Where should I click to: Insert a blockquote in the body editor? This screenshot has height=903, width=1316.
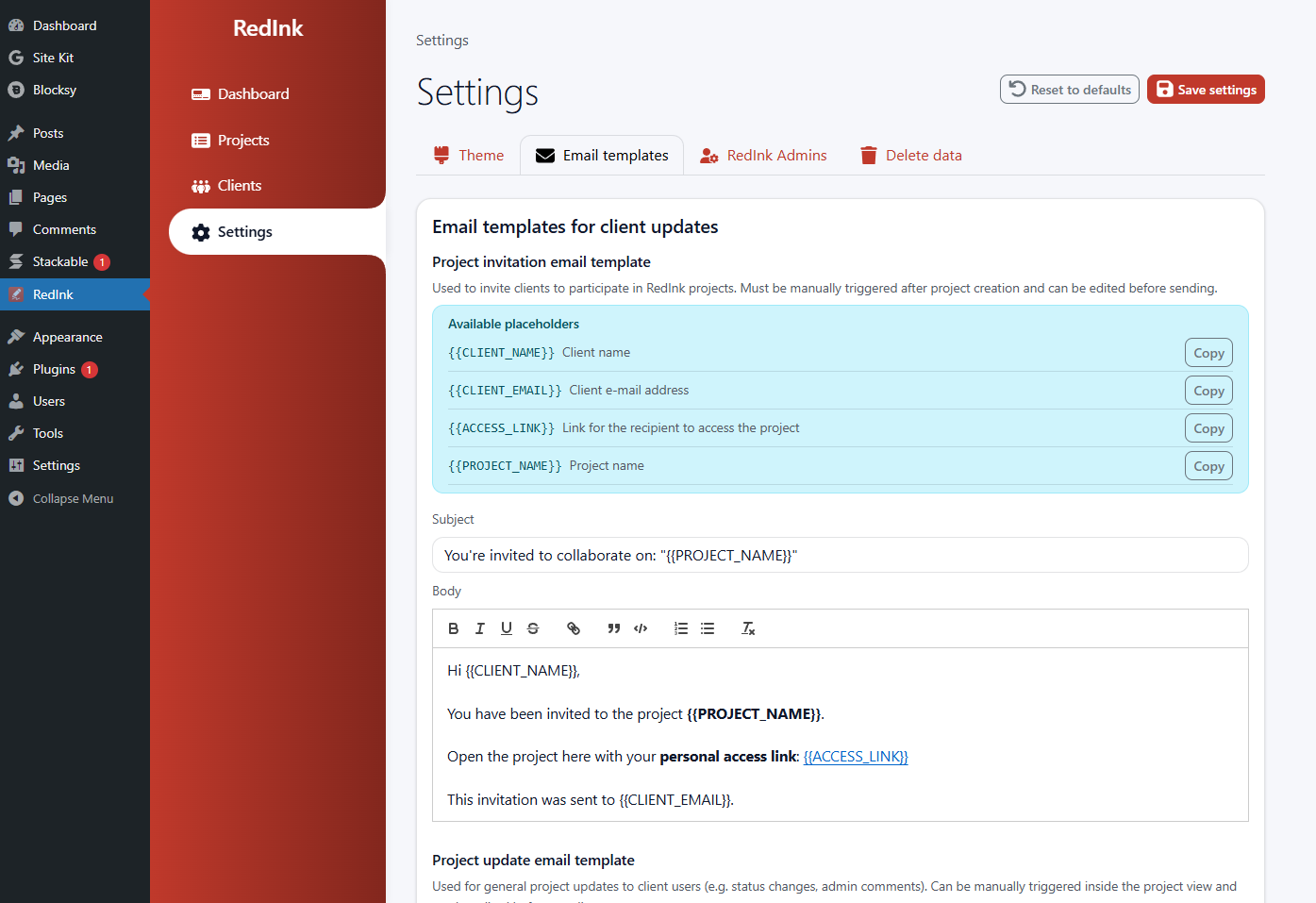click(614, 628)
